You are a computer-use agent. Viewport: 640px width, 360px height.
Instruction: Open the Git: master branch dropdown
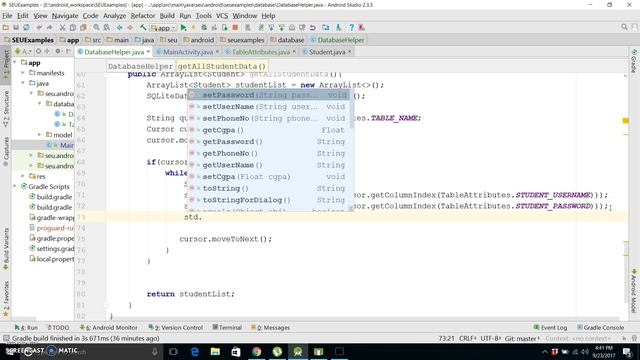coord(522,338)
